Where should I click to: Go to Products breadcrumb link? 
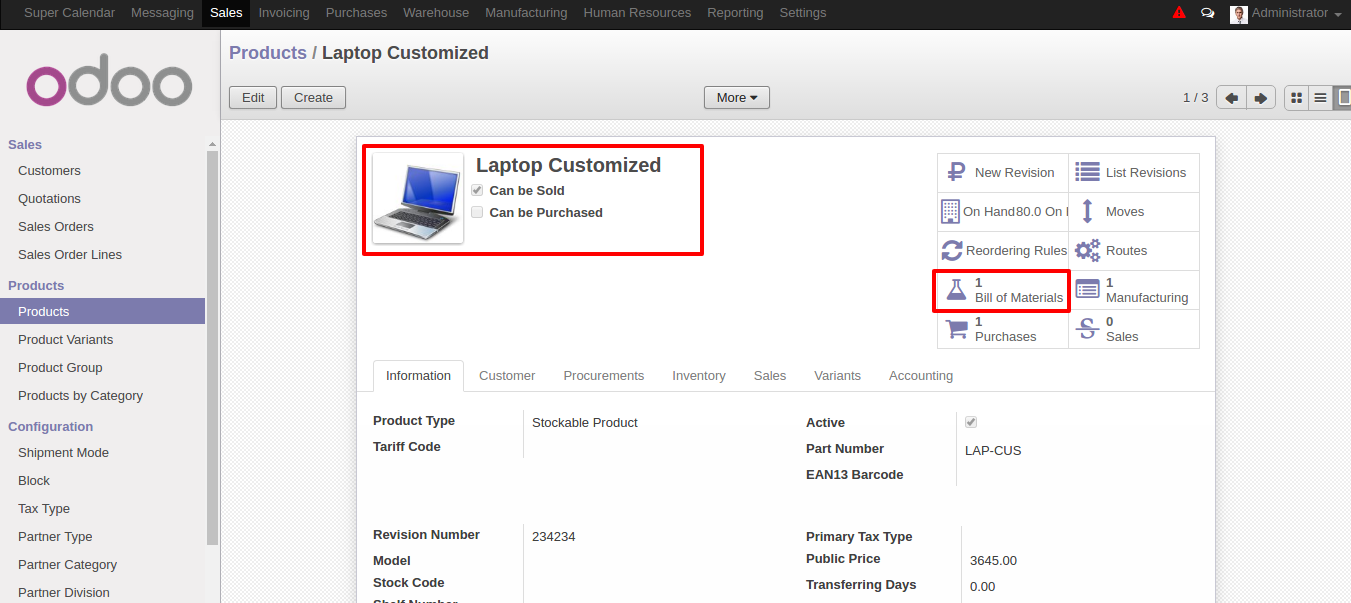(x=268, y=53)
